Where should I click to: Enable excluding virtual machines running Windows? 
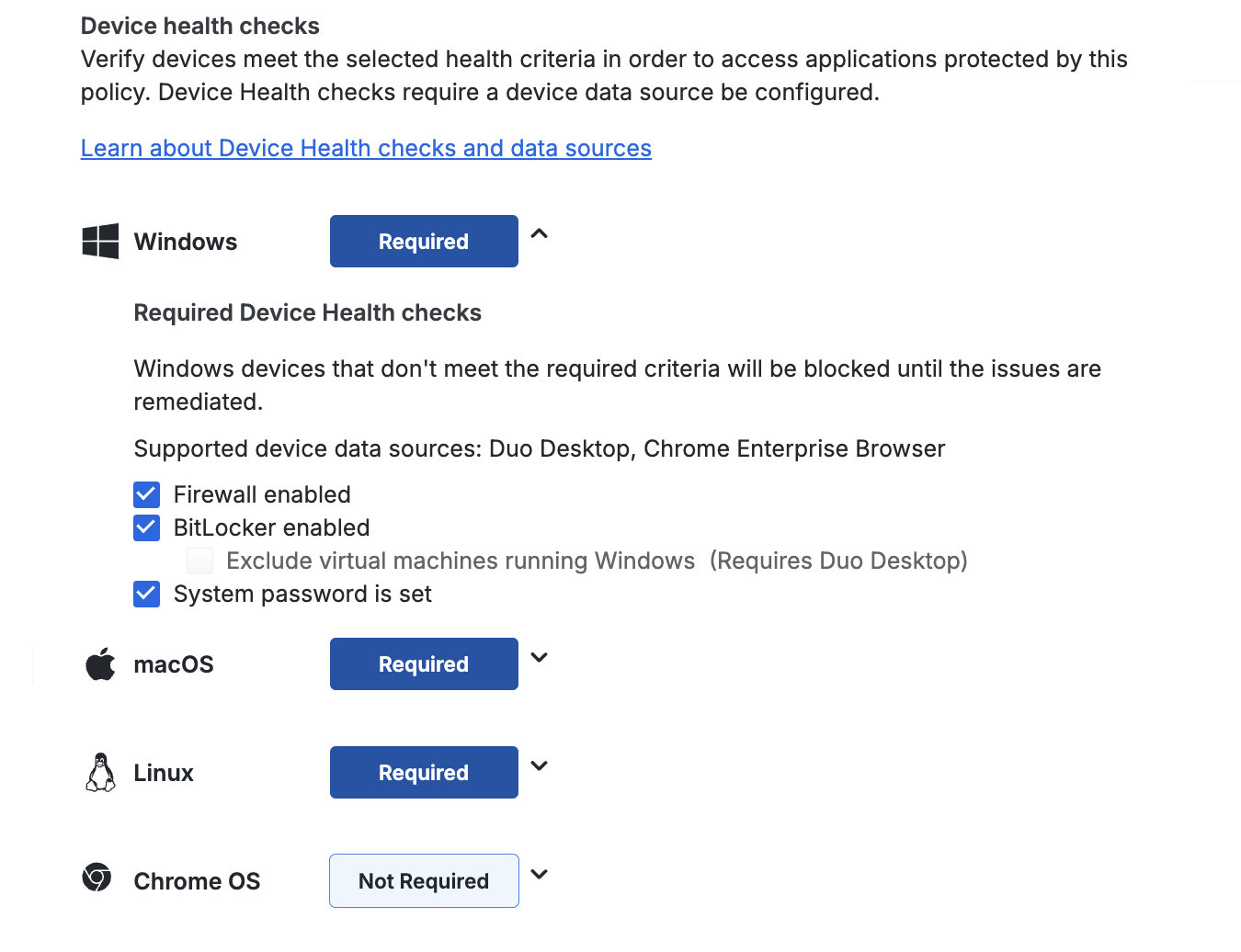[199, 561]
